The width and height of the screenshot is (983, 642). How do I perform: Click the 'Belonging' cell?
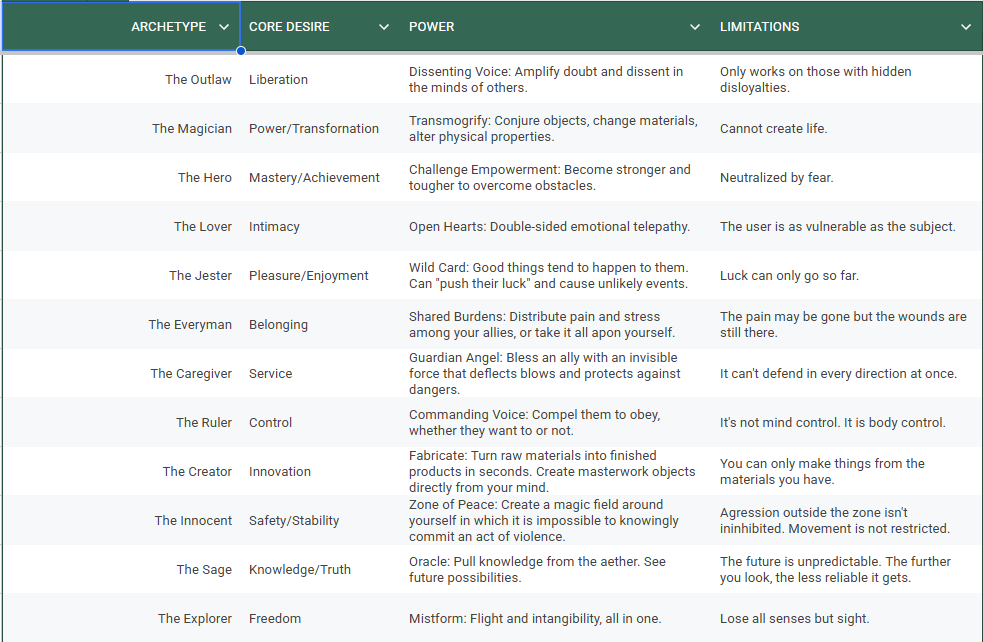click(x=320, y=324)
